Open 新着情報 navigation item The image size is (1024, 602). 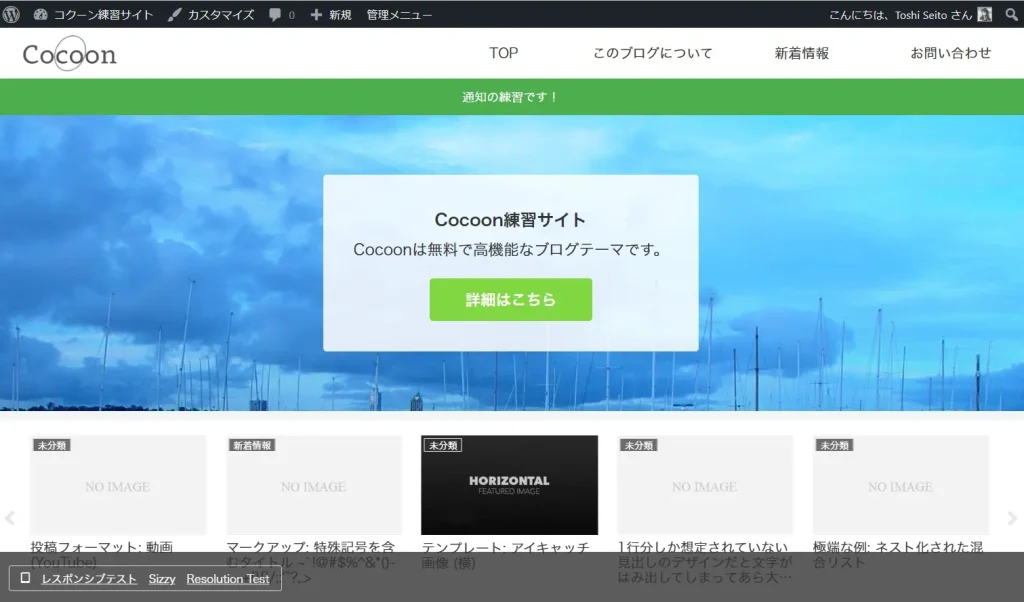[802, 53]
